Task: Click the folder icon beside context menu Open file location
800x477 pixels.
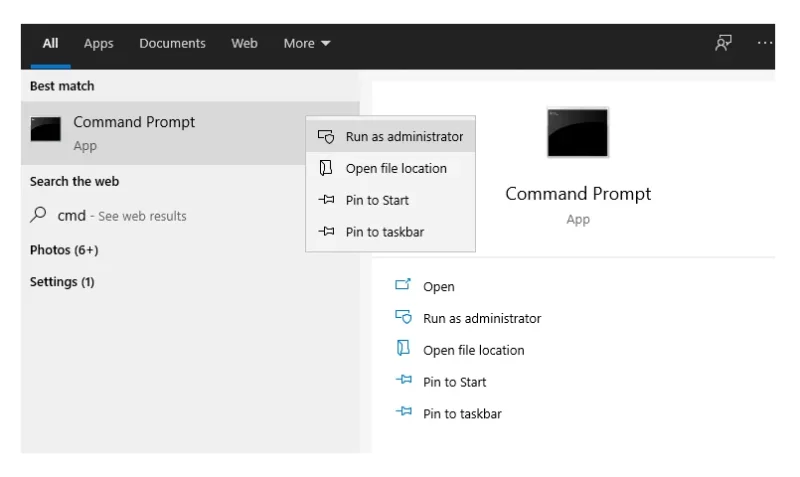Action: click(326, 168)
